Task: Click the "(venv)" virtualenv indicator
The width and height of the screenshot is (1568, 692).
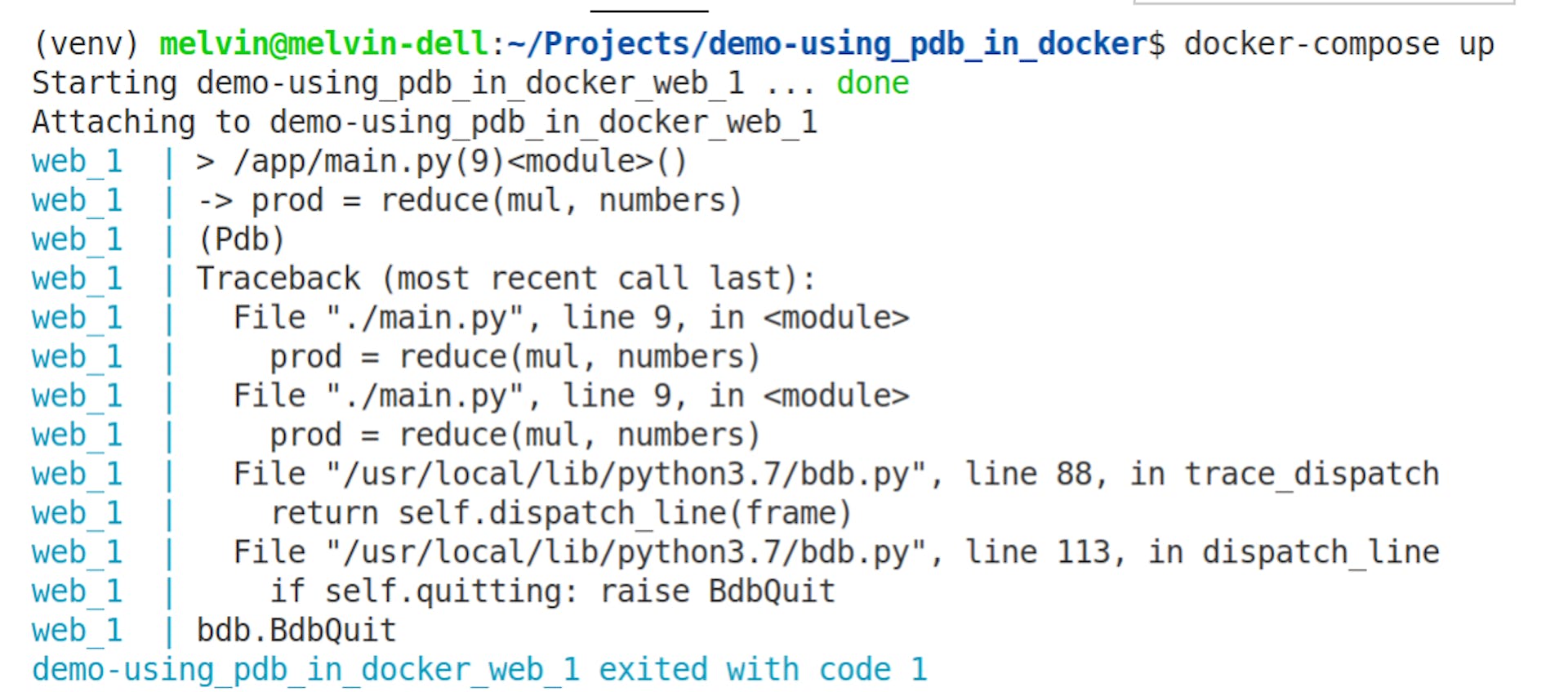Action: [85, 44]
